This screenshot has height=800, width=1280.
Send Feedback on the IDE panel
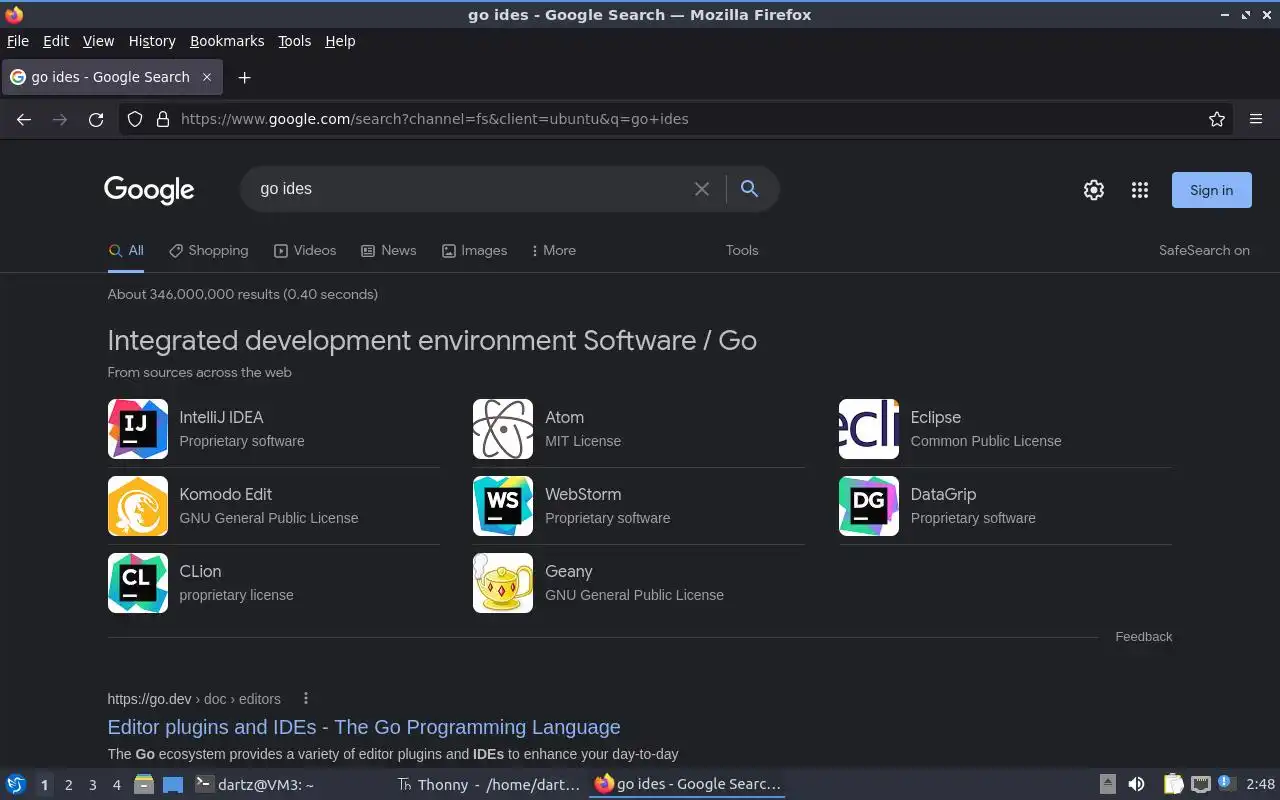click(x=1144, y=637)
